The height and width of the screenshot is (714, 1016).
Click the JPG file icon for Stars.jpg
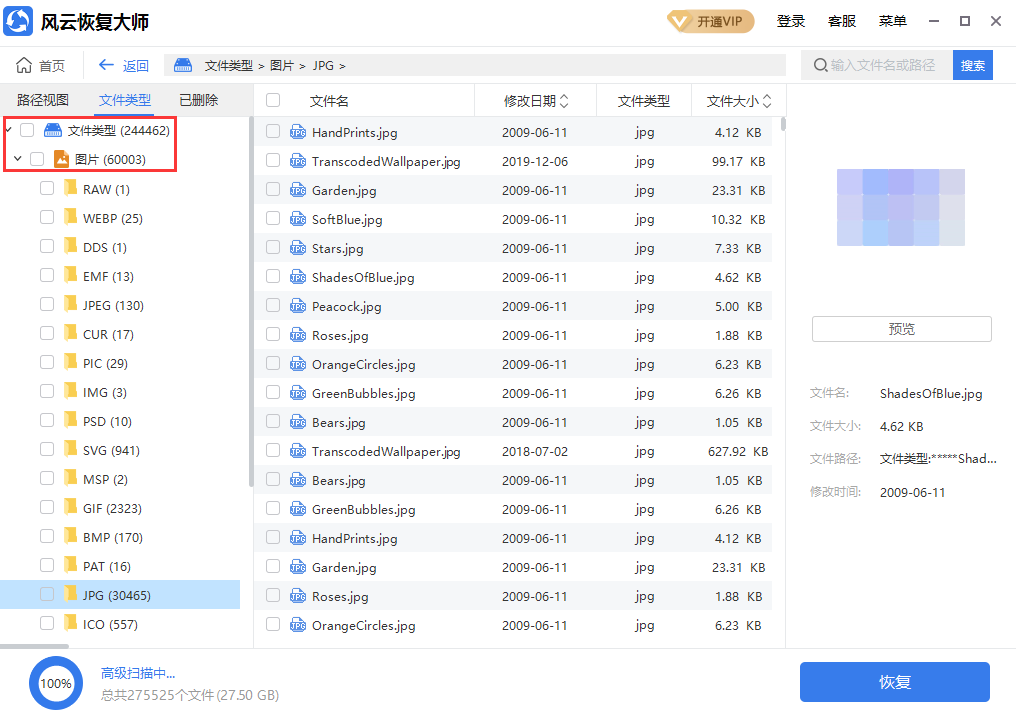298,248
